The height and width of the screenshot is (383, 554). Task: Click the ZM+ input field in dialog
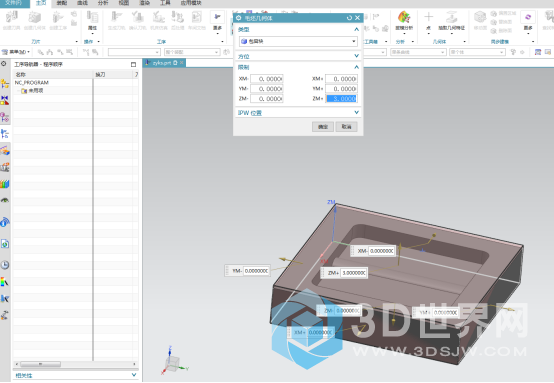pyautogui.click(x=341, y=99)
